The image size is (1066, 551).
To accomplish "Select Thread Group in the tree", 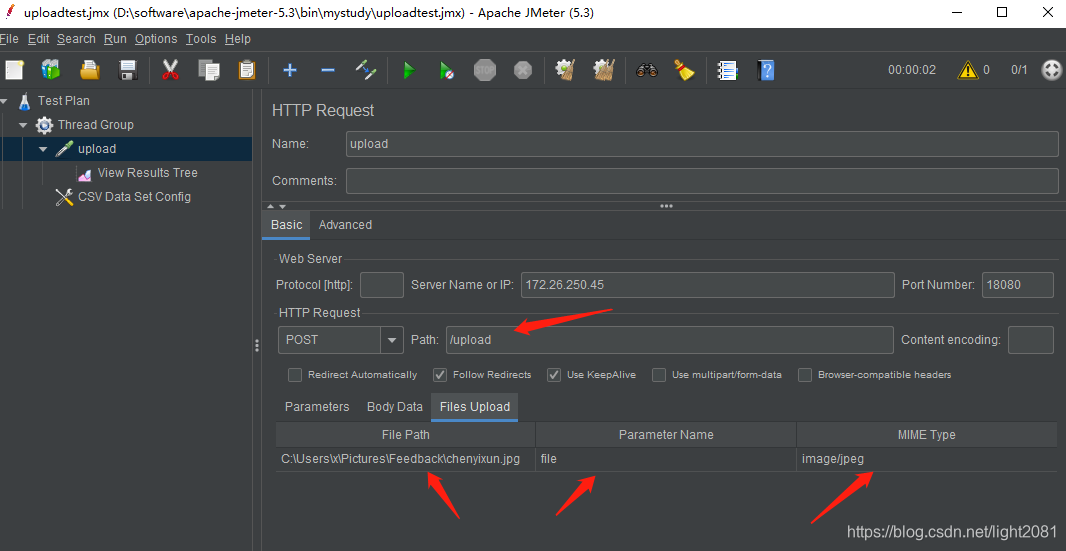I will click(95, 125).
